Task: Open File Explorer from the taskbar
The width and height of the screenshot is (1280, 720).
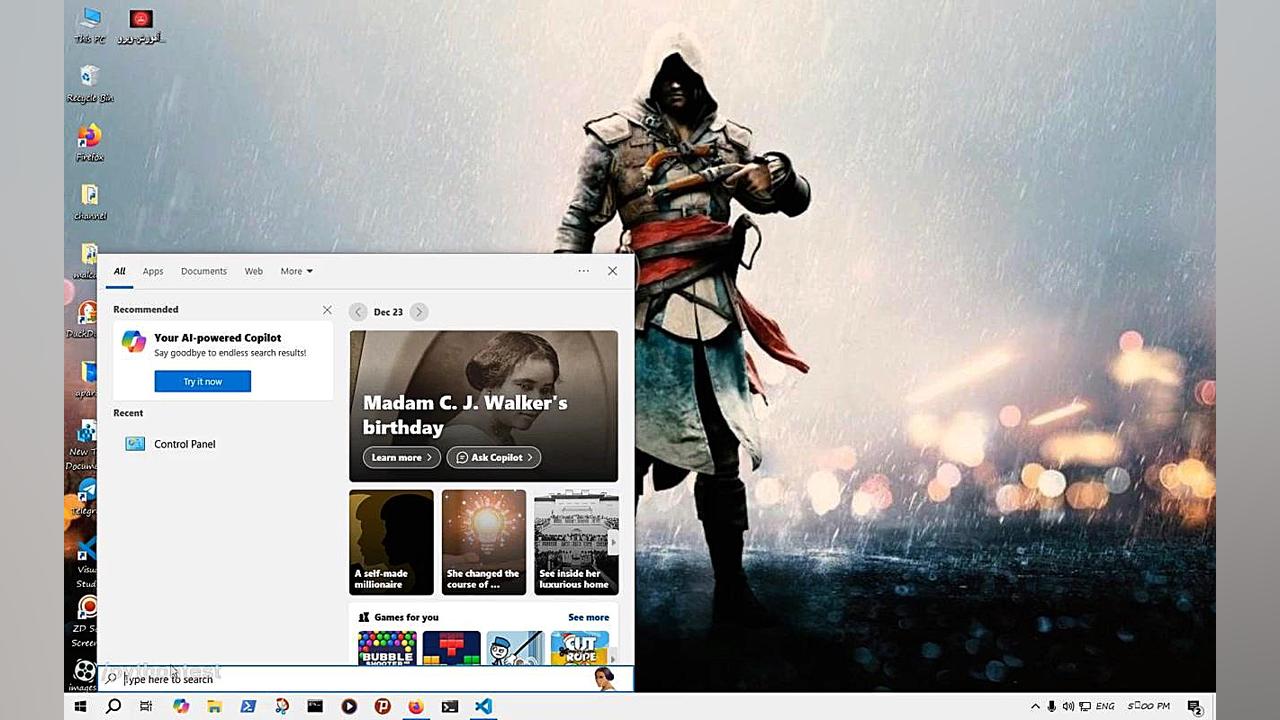Action: 214,706
